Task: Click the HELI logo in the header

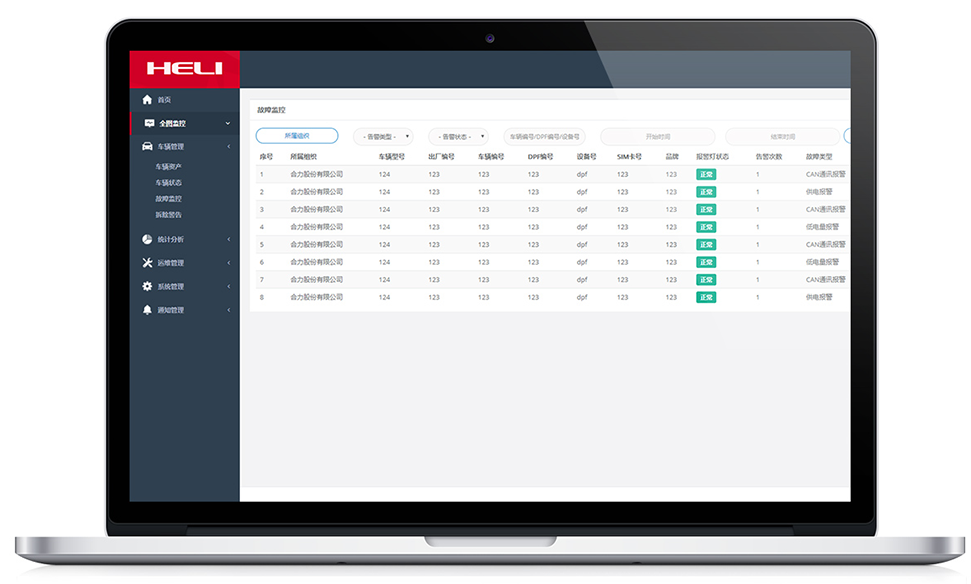Action: 184,69
